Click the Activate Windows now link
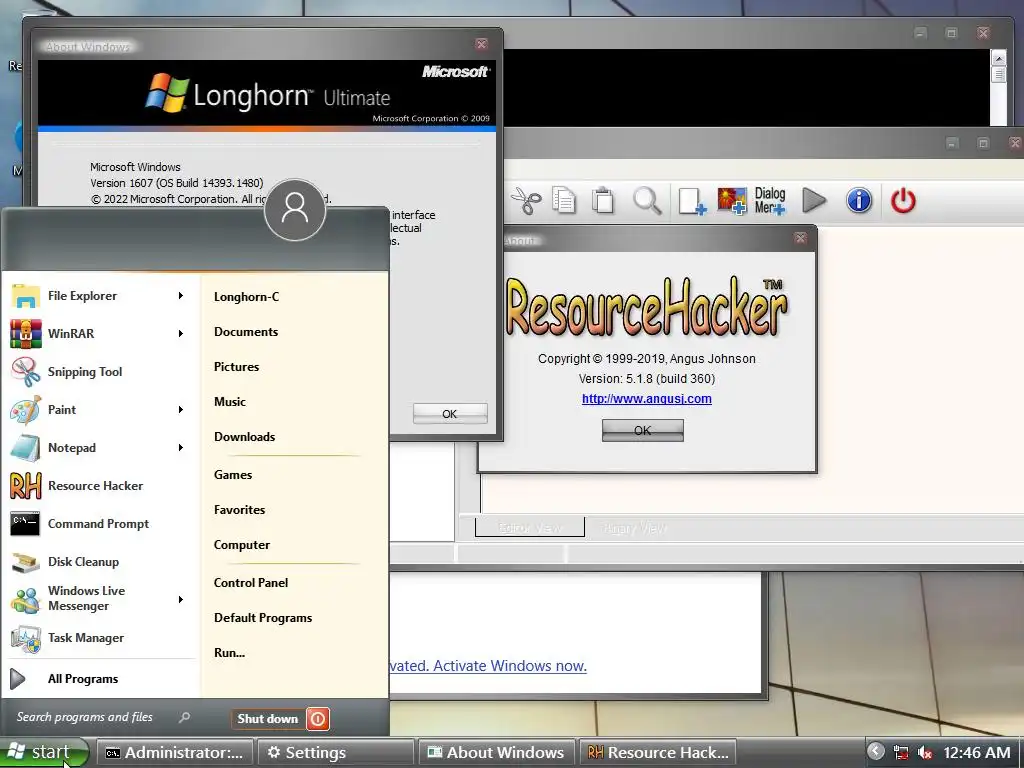This screenshot has height=768, width=1024. pos(509,666)
